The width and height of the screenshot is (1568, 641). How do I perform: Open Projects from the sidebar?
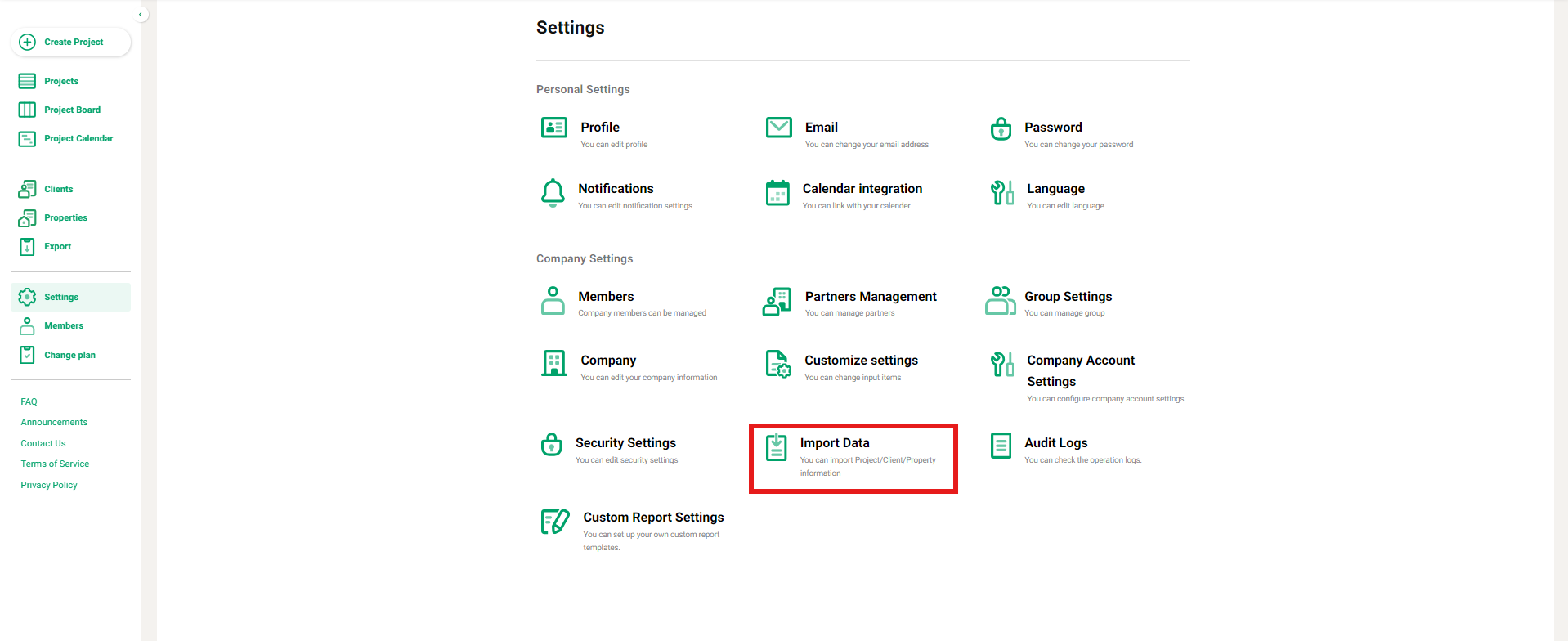[61, 81]
